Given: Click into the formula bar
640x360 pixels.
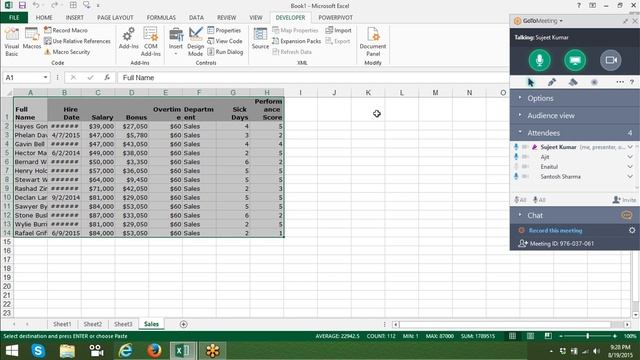Looking at the screenshot, I should click(312, 78).
